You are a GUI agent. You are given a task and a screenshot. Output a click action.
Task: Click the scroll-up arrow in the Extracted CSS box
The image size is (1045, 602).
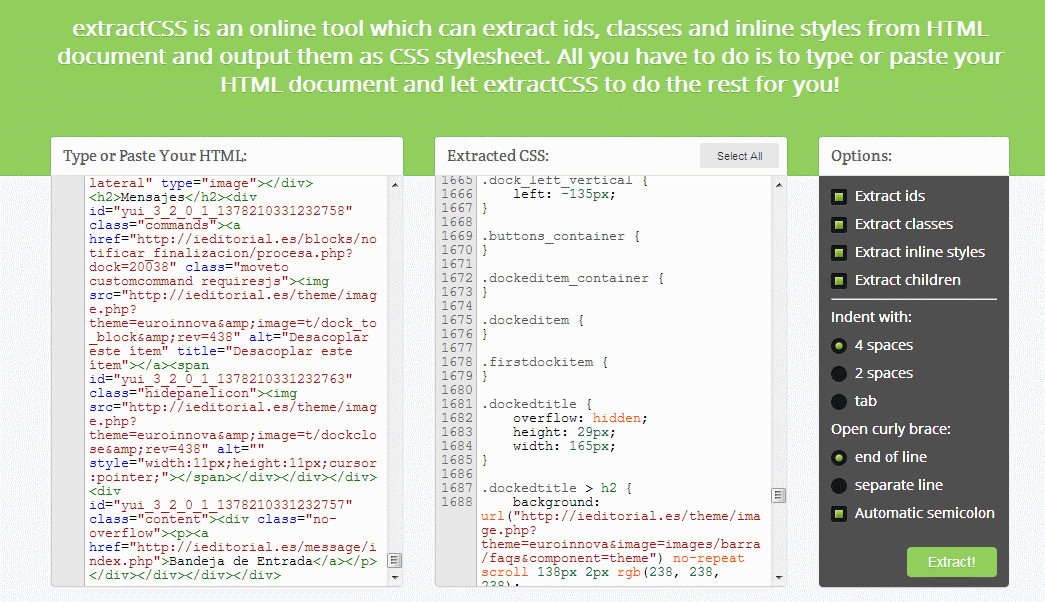[x=778, y=185]
